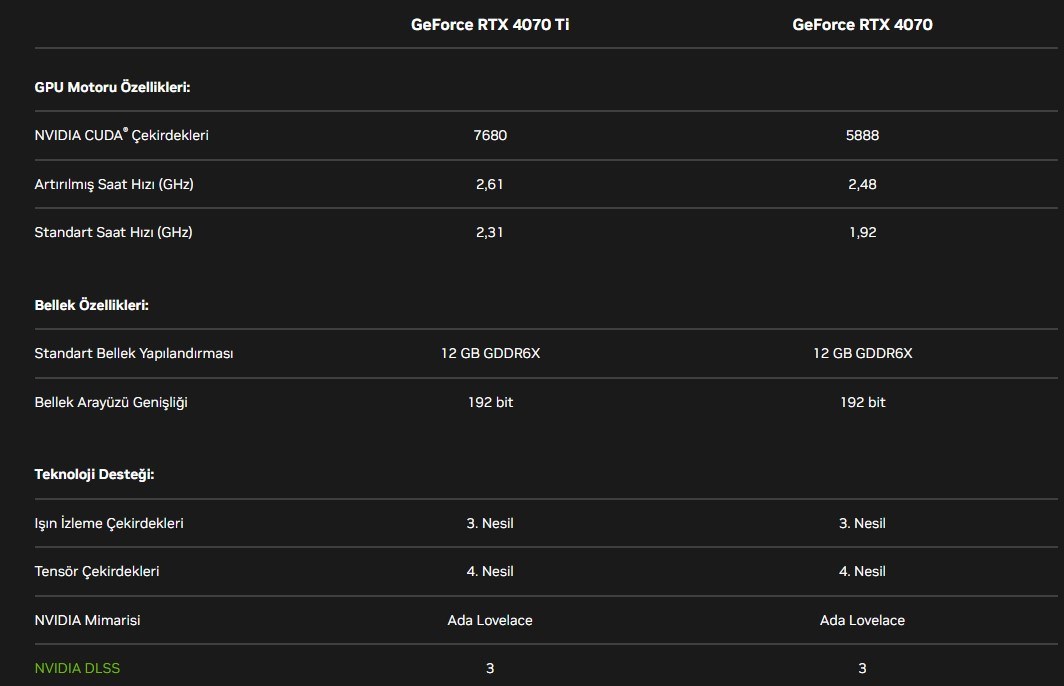1064x686 pixels.
Task: Select the GeForce RTX 4070 column header
Action: (x=862, y=24)
